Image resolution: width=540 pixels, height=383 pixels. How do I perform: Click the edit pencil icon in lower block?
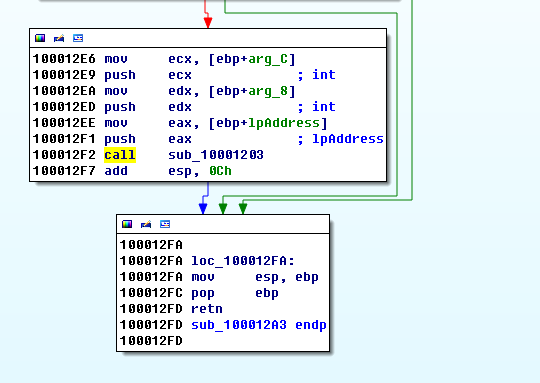pos(146,224)
